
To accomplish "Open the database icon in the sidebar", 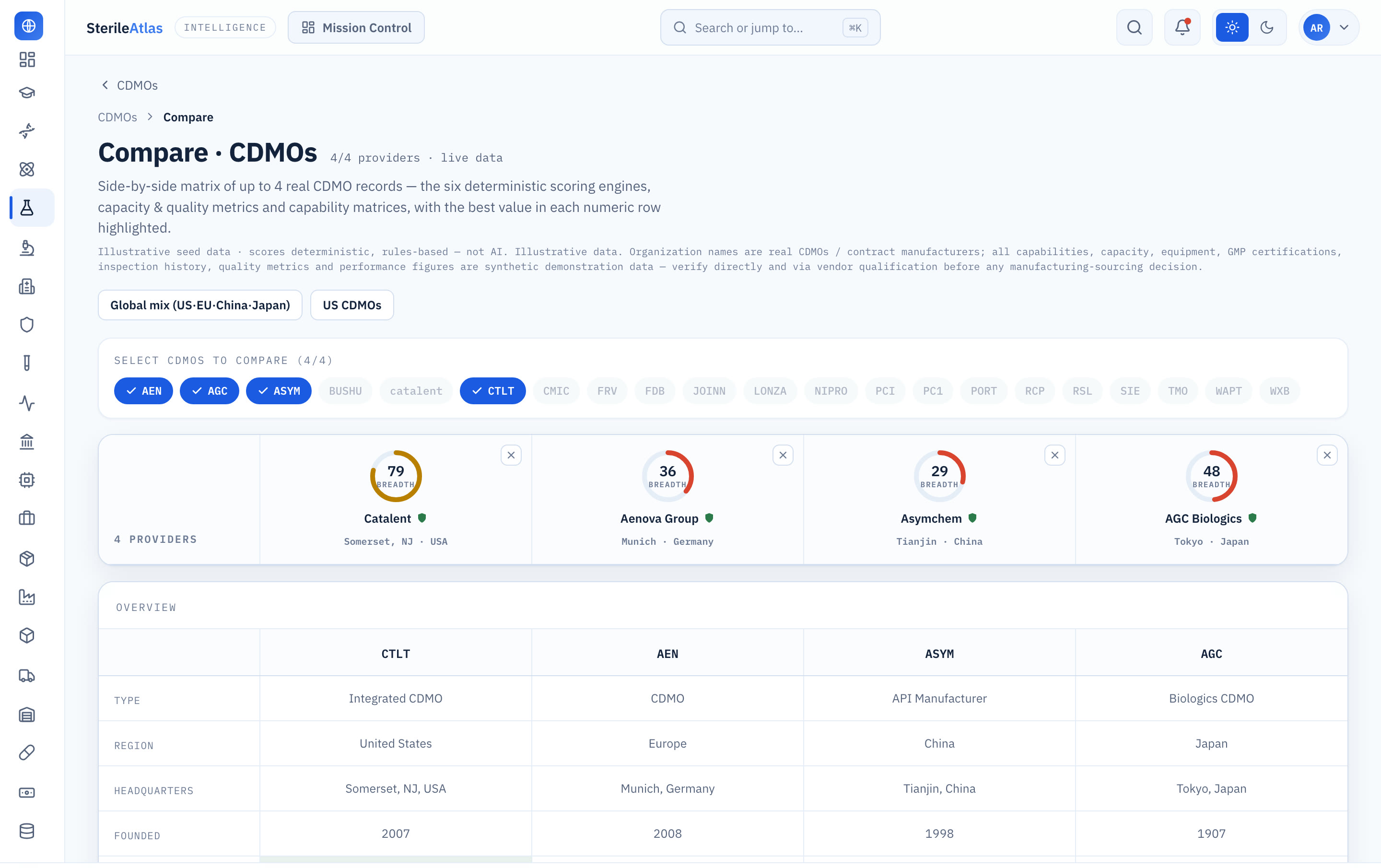I will (27, 831).
